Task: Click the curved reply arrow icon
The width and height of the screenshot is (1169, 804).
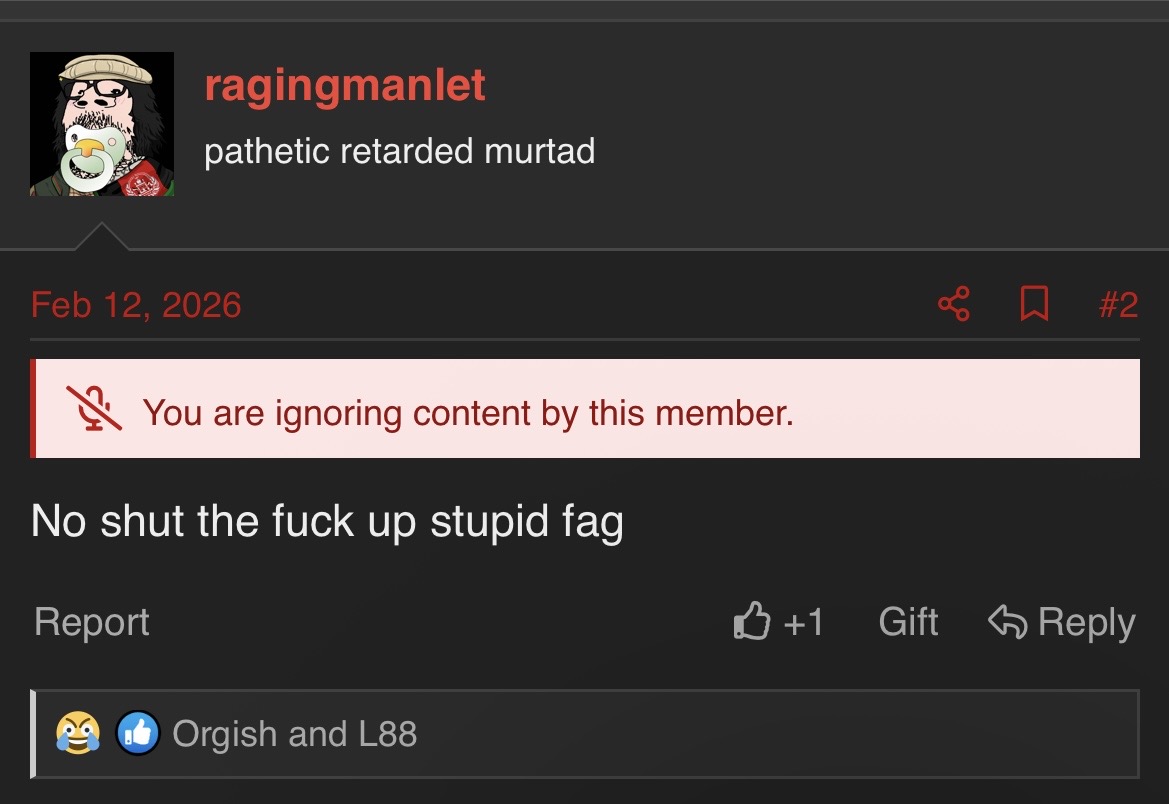Action: (x=1007, y=621)
